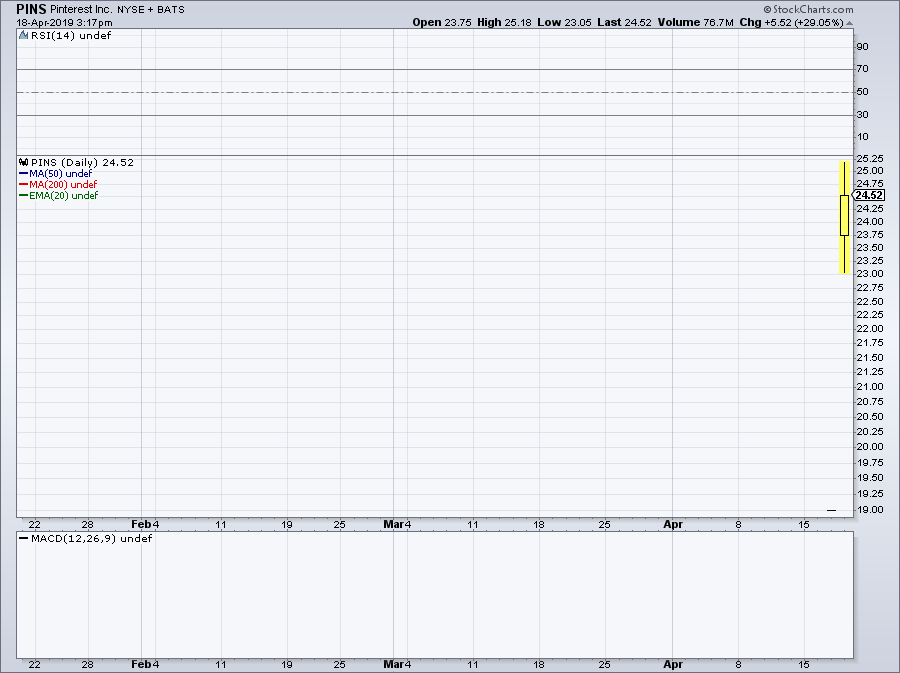
Task: Click the 'PINS (Daily) 24.52' legend text
Action: tap(82, 162)
